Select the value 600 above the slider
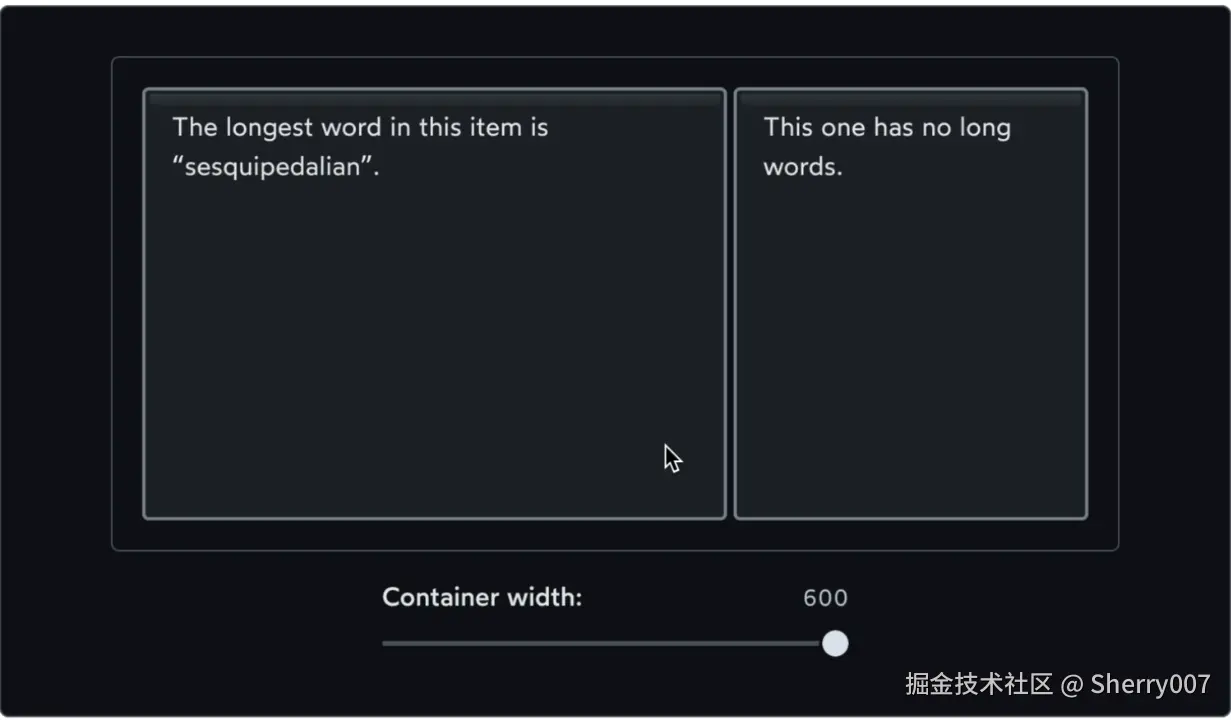Viewport: 1232px width, 720px height. tap(825, 597)
